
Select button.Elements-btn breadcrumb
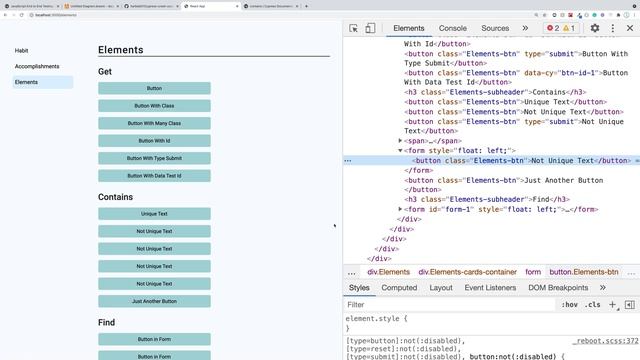584,272
